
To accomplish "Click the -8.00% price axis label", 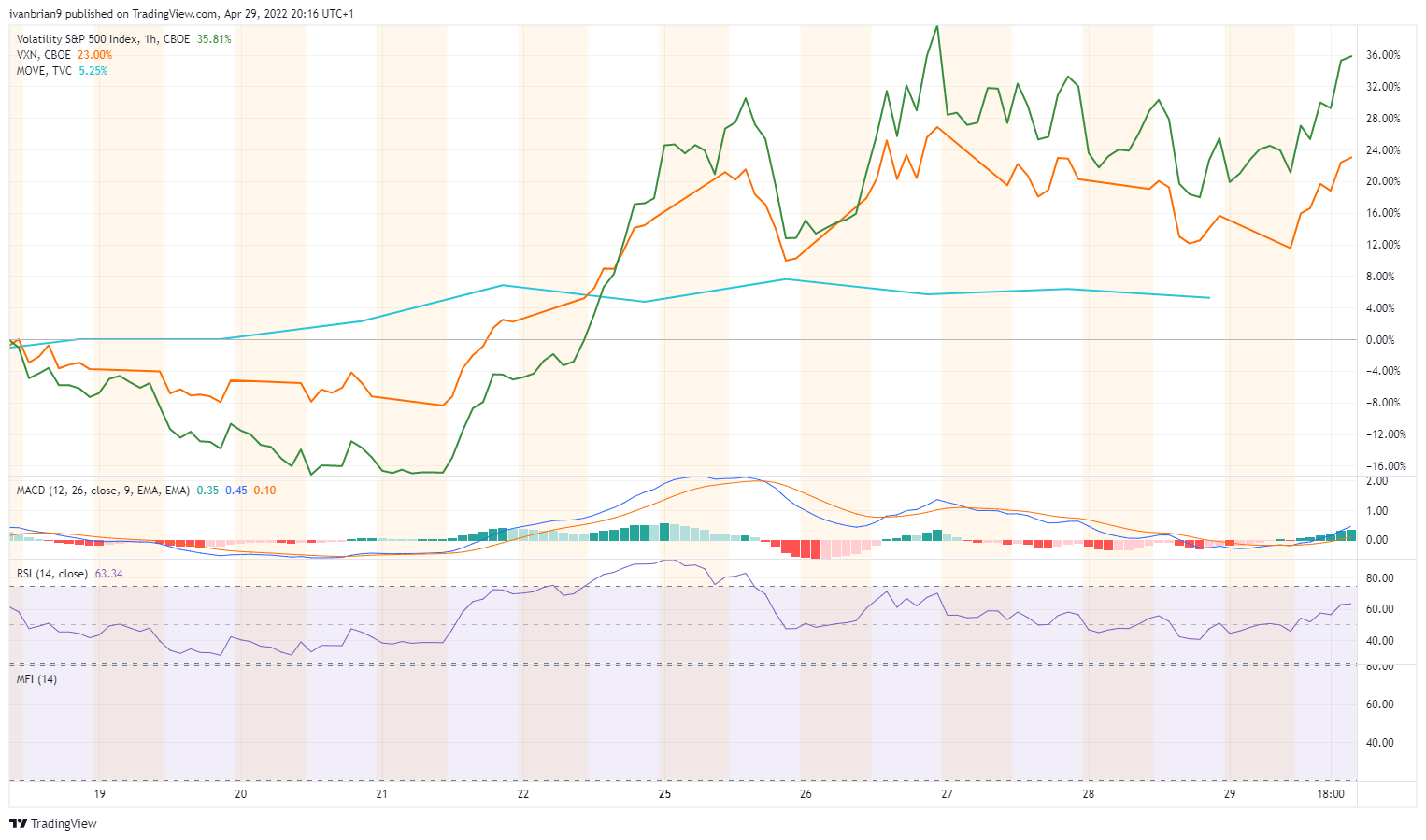I will point(1383,403).
